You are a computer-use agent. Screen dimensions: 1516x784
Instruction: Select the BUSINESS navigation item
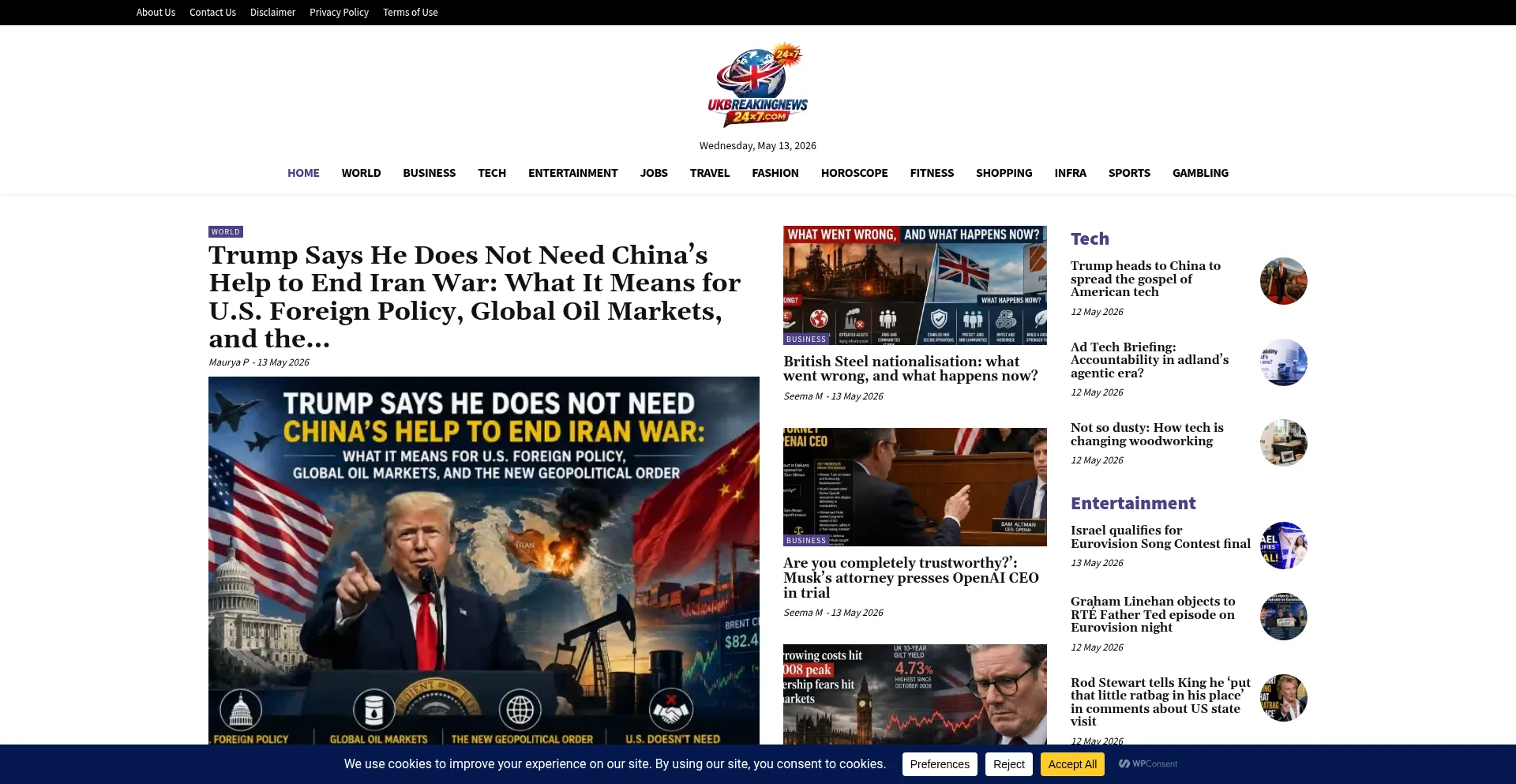pos(429,173)
